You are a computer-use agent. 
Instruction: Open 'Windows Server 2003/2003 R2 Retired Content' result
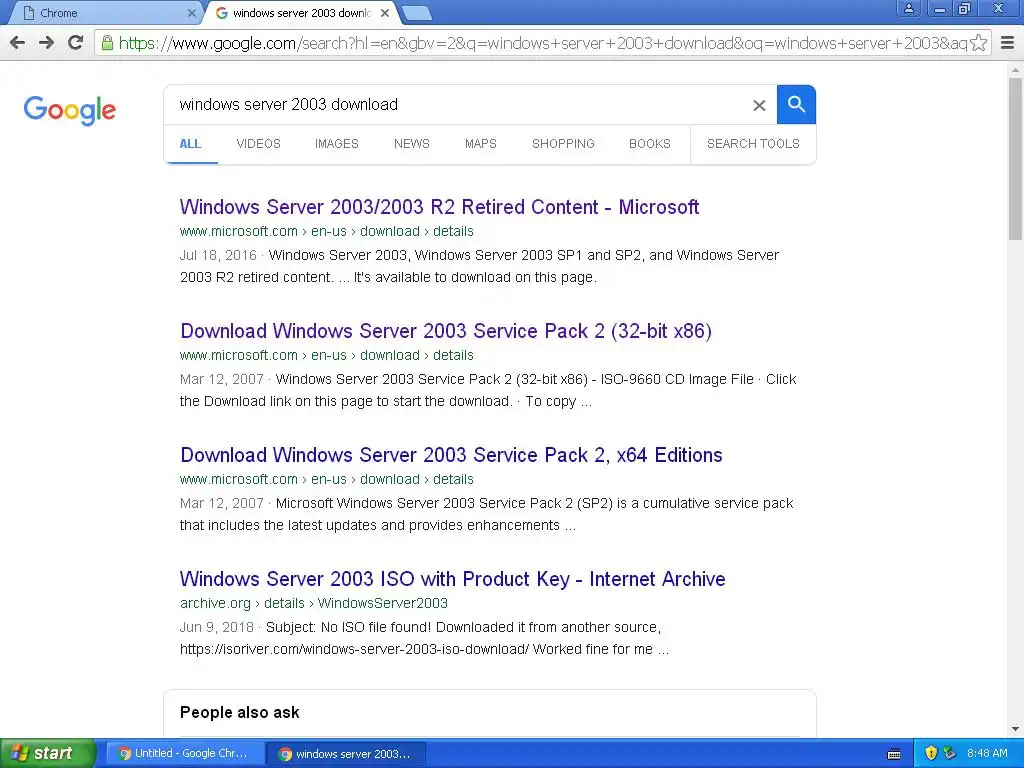point(440,207)
